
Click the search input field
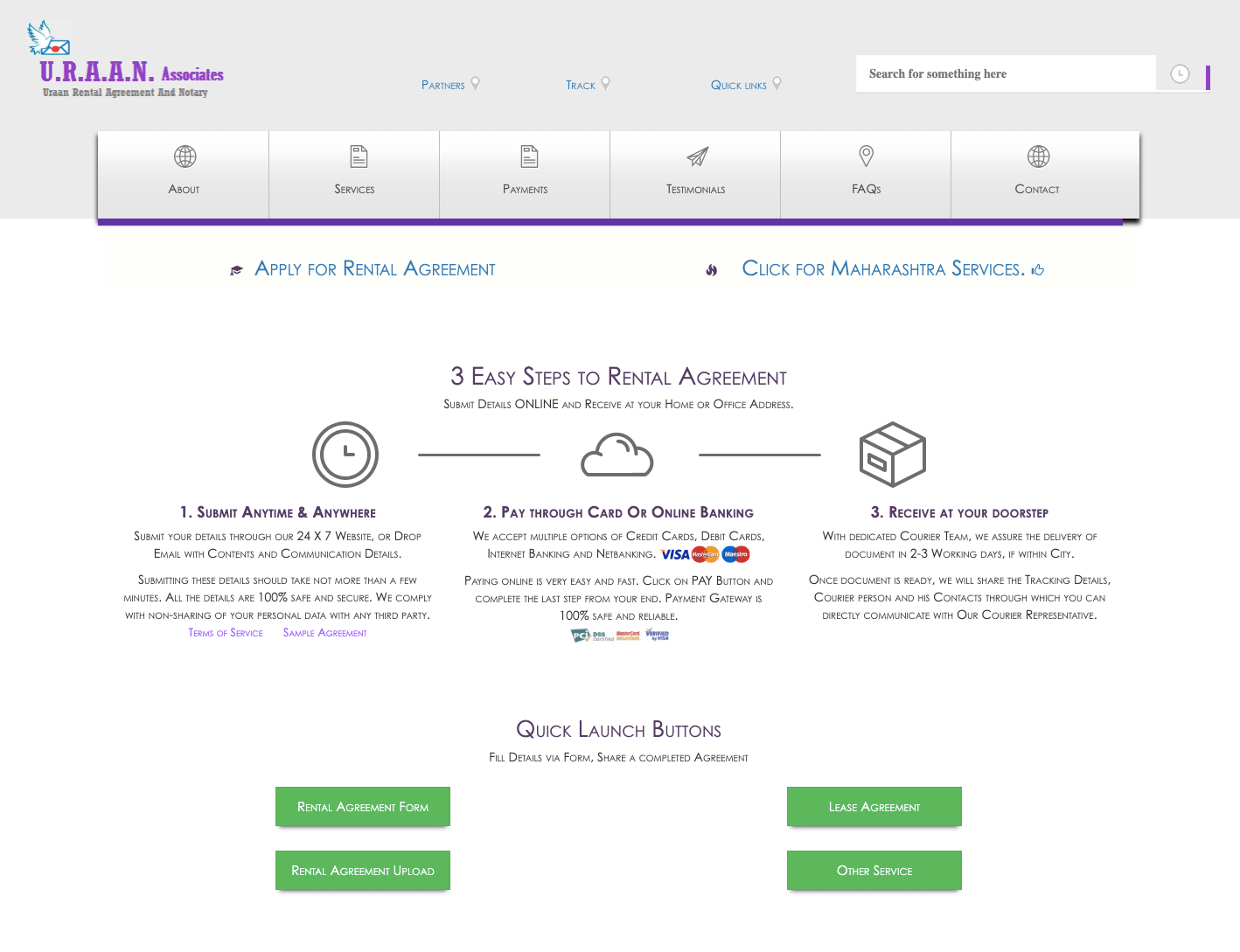click(1006, 73)
